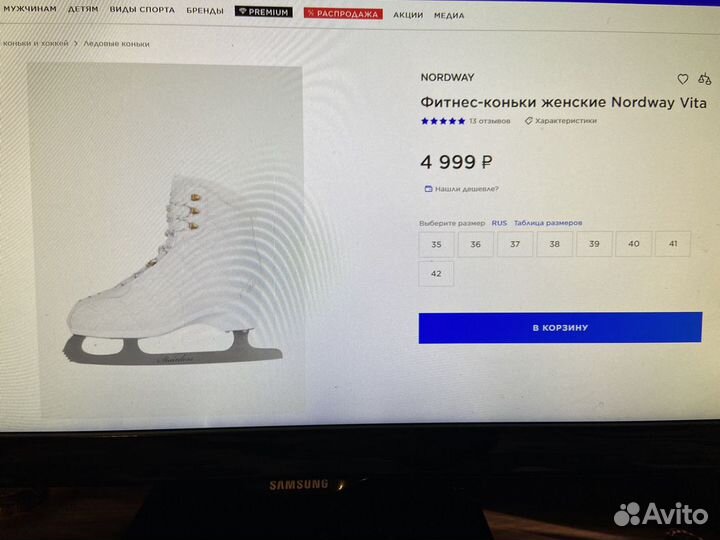Open RUS size system selector
This screenshot has width=720, height=540.
coord(499,223)
